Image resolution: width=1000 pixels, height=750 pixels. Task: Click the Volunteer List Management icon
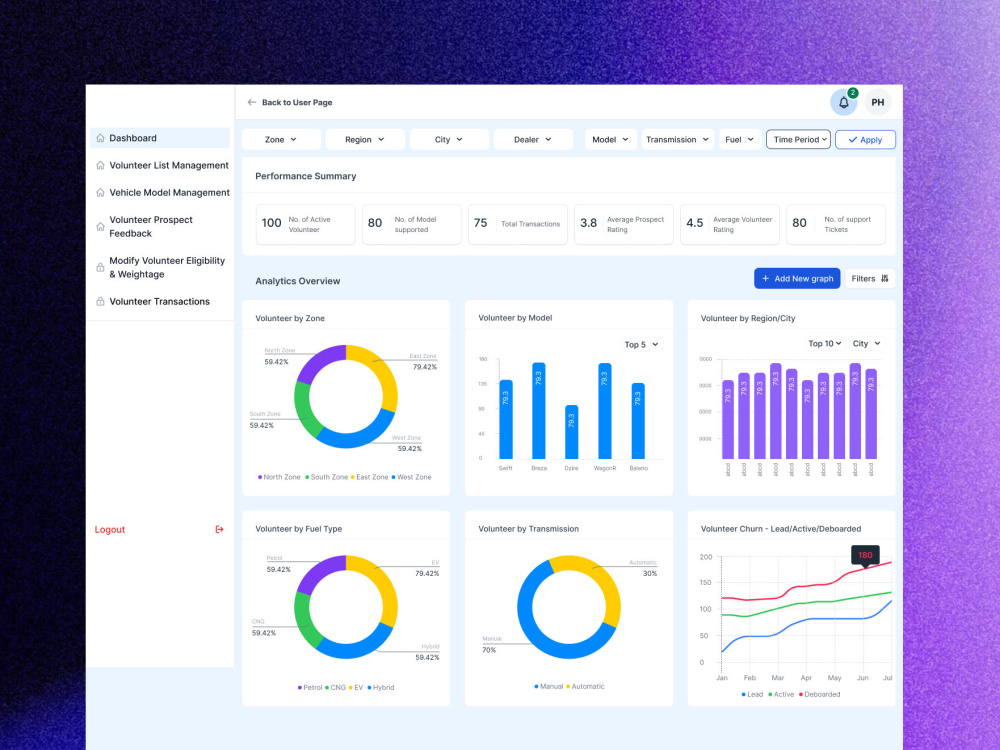click(x=100, y=165)
